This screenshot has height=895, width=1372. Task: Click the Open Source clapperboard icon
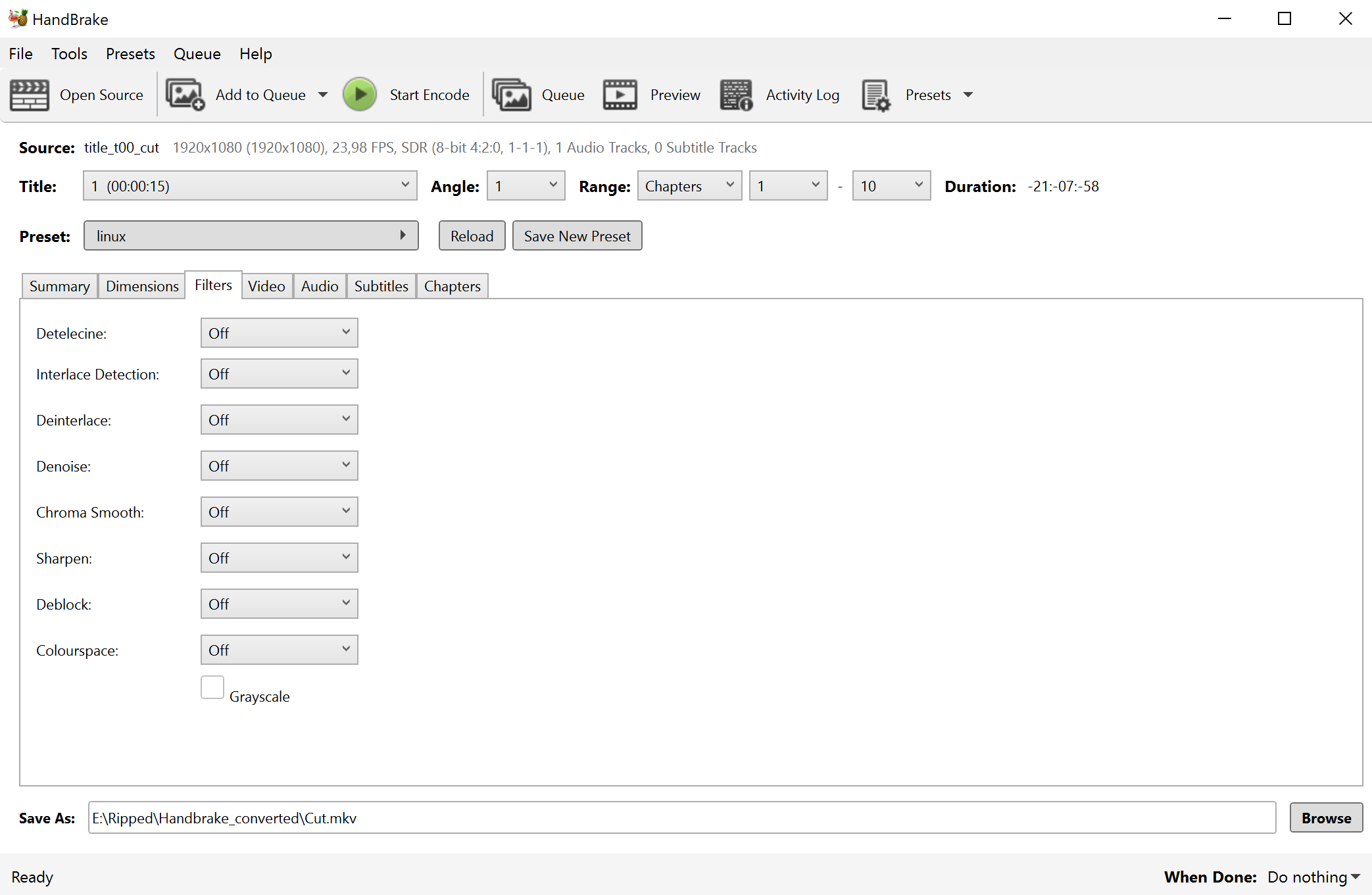(x=30, y=95)
